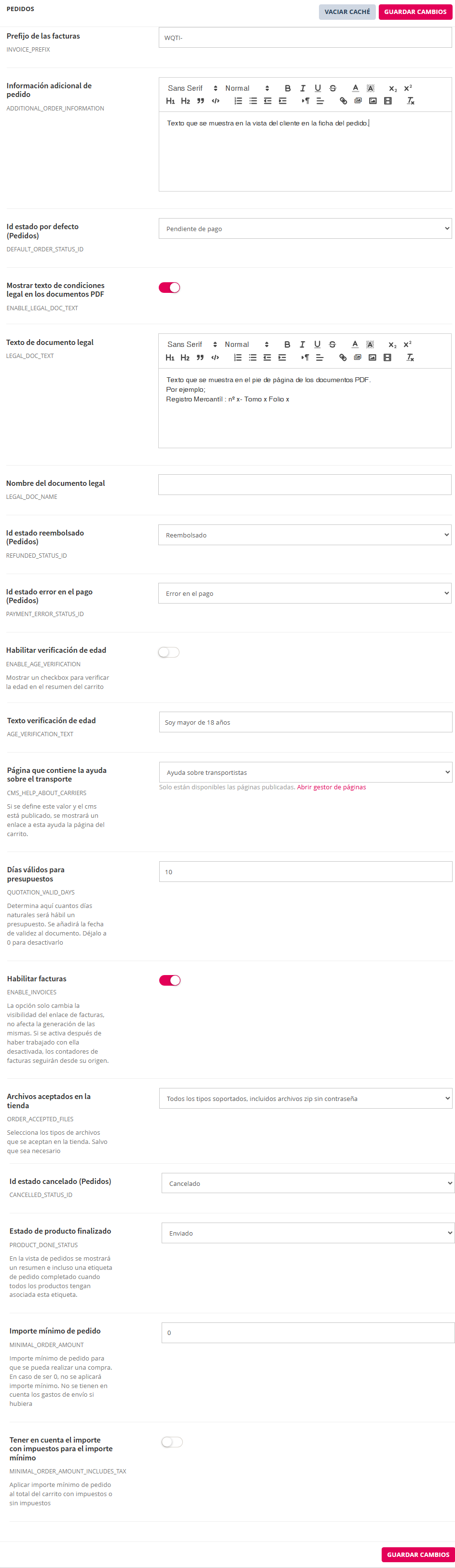The height and width of the screenshot is (1568, 455).
Task: Click Italic icon in legal document text editor
Action: [302, 344]
